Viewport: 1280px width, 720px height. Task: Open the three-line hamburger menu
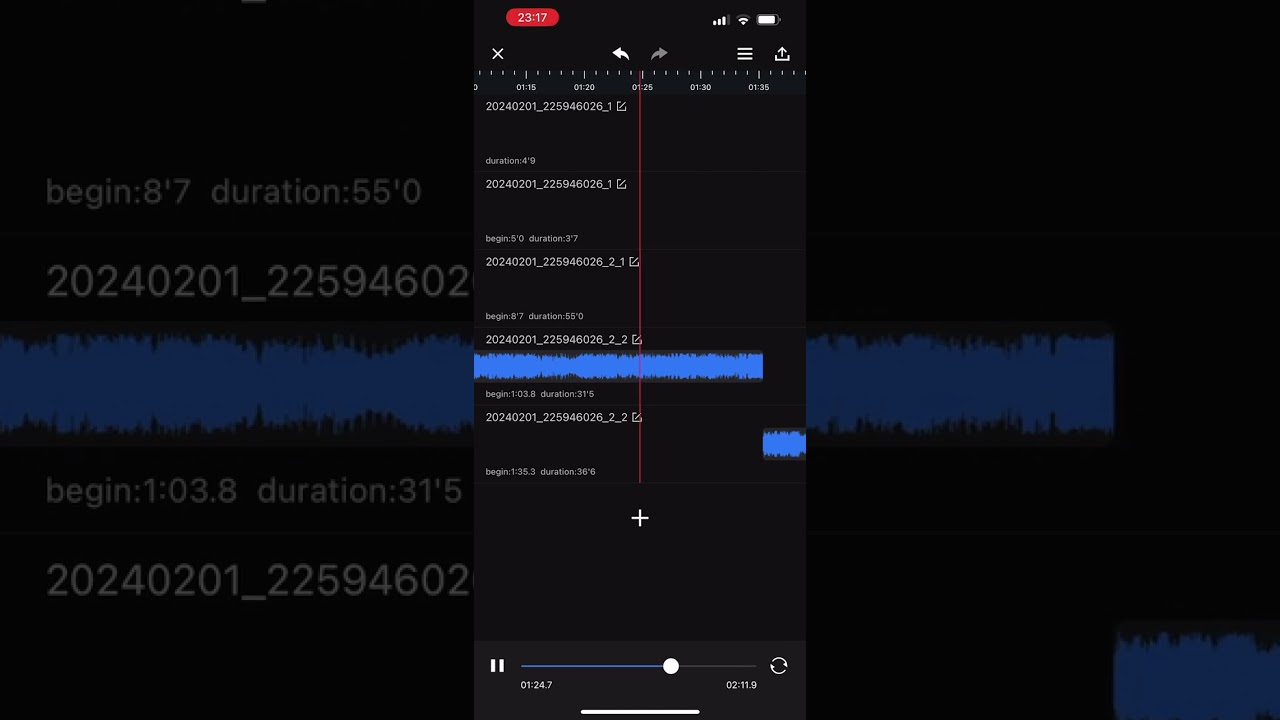tap(745, 54)
